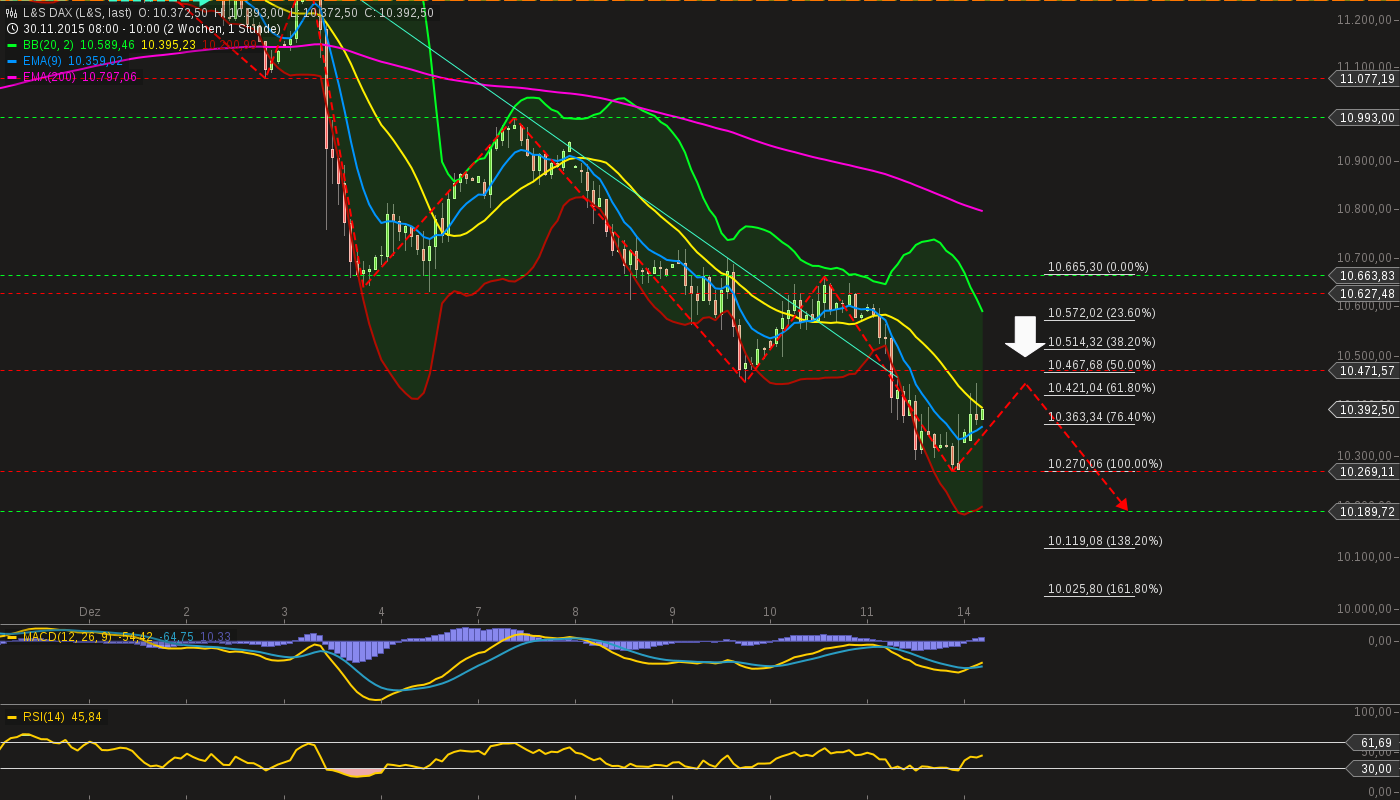This screenshot has width=1400, height=800.
Task: Click the 10.800,00 price axis label
Action: click(1365, 209)
